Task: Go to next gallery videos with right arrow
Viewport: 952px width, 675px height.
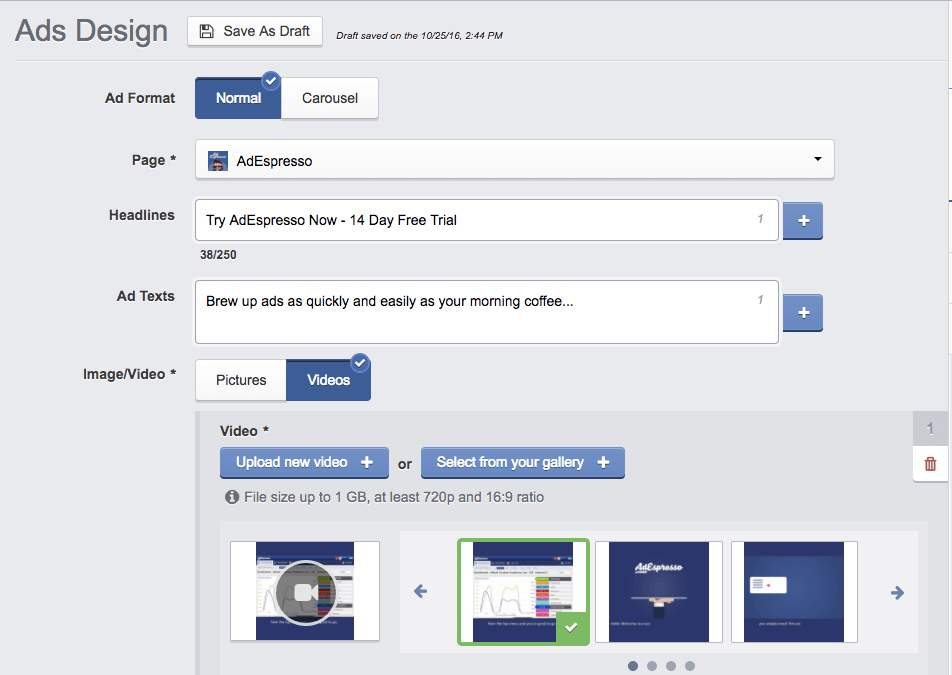Action: (x=897, y=592)
